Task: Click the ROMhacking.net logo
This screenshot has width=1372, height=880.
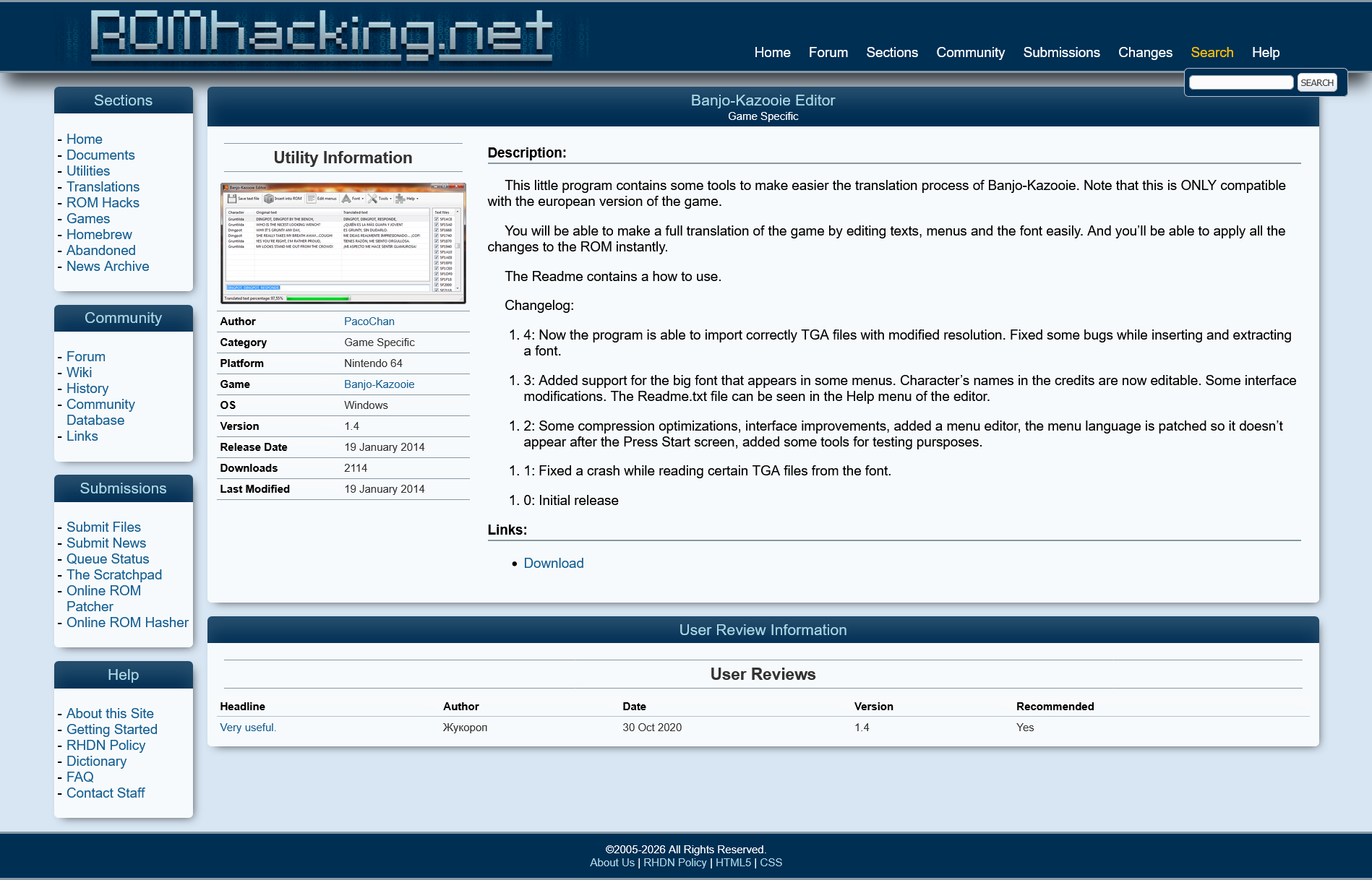Action: (321, 36)
